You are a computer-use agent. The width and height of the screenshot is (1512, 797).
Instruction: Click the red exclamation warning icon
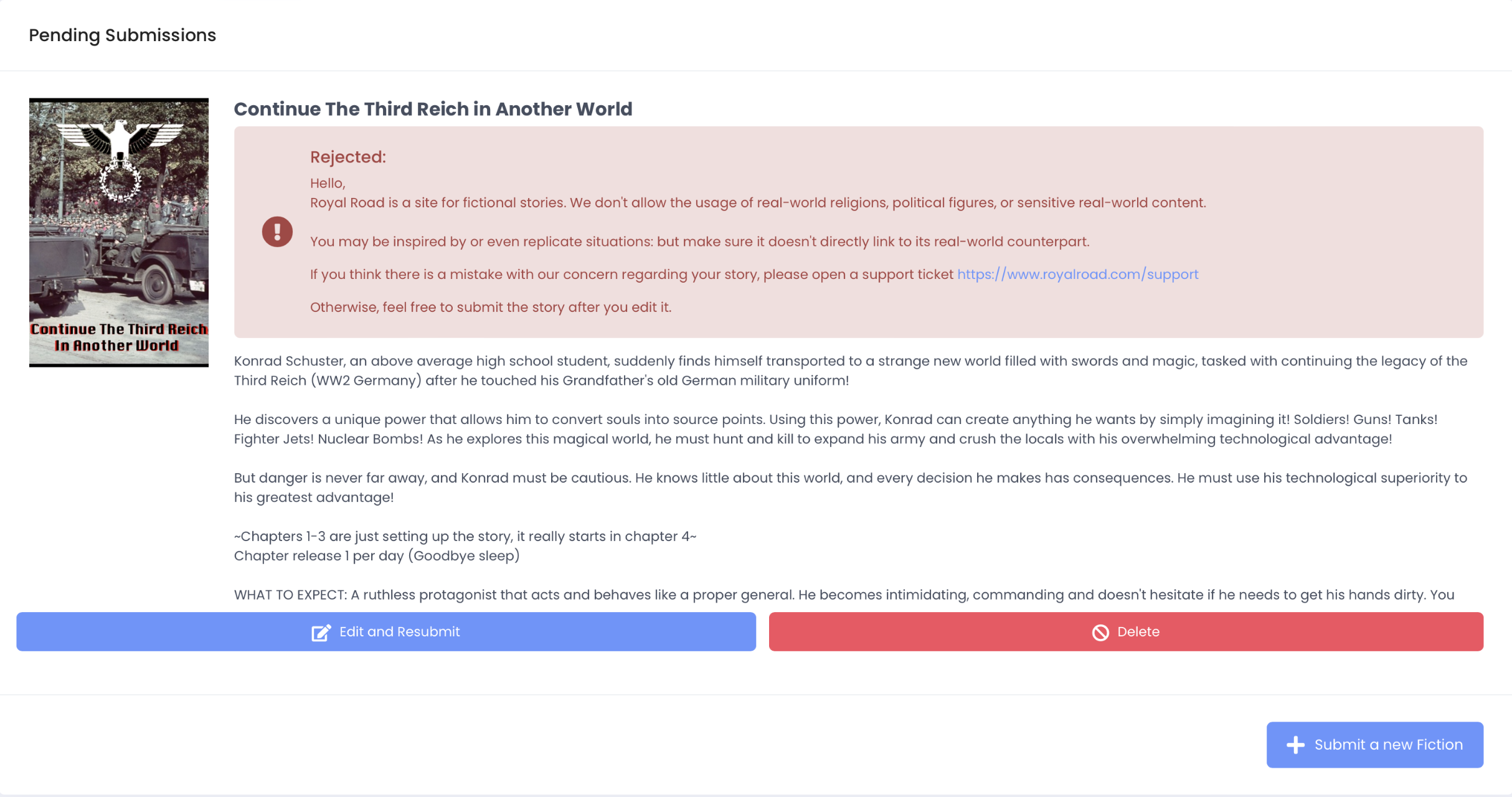pyautogui.click(x=277, y=232)
